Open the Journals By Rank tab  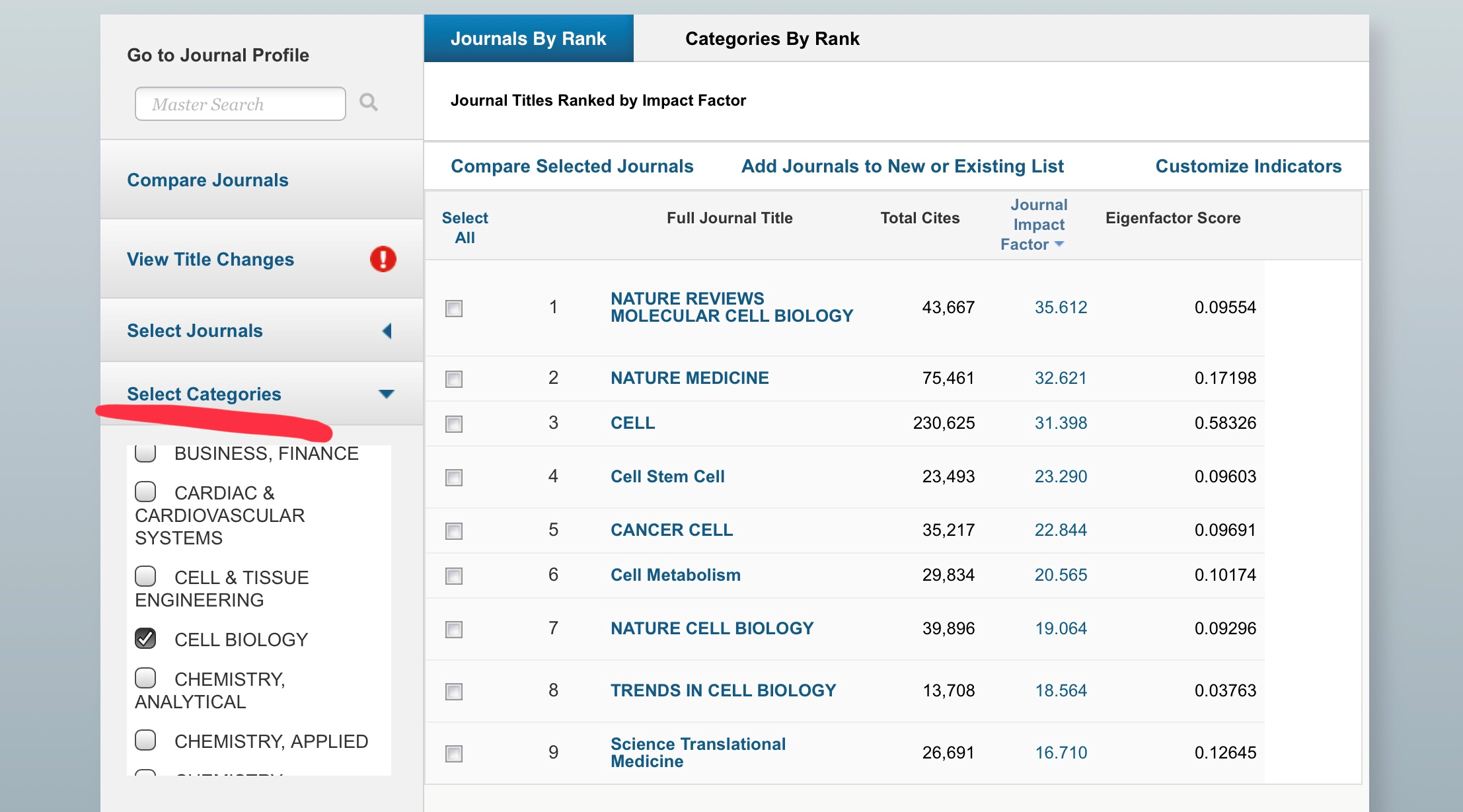(x=528, y=39)
